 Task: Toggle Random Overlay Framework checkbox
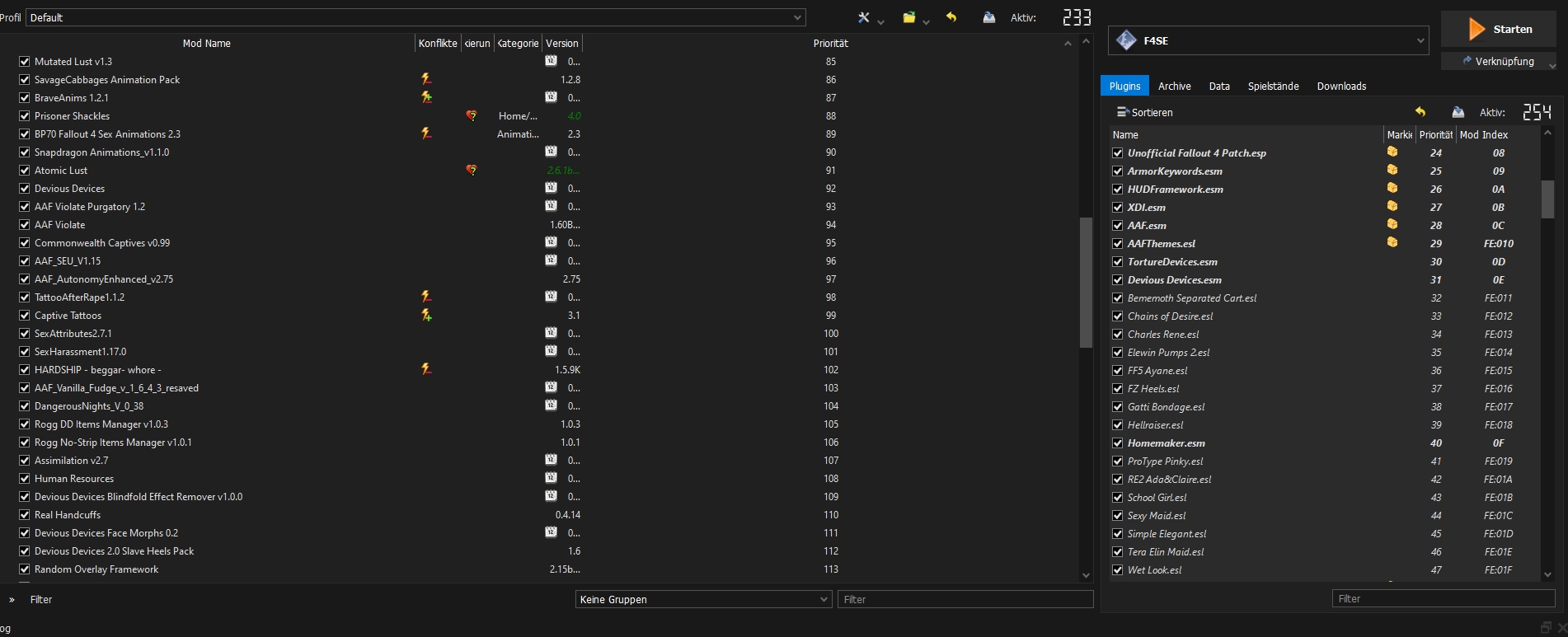pyautogui.click(x=25, y=569)
